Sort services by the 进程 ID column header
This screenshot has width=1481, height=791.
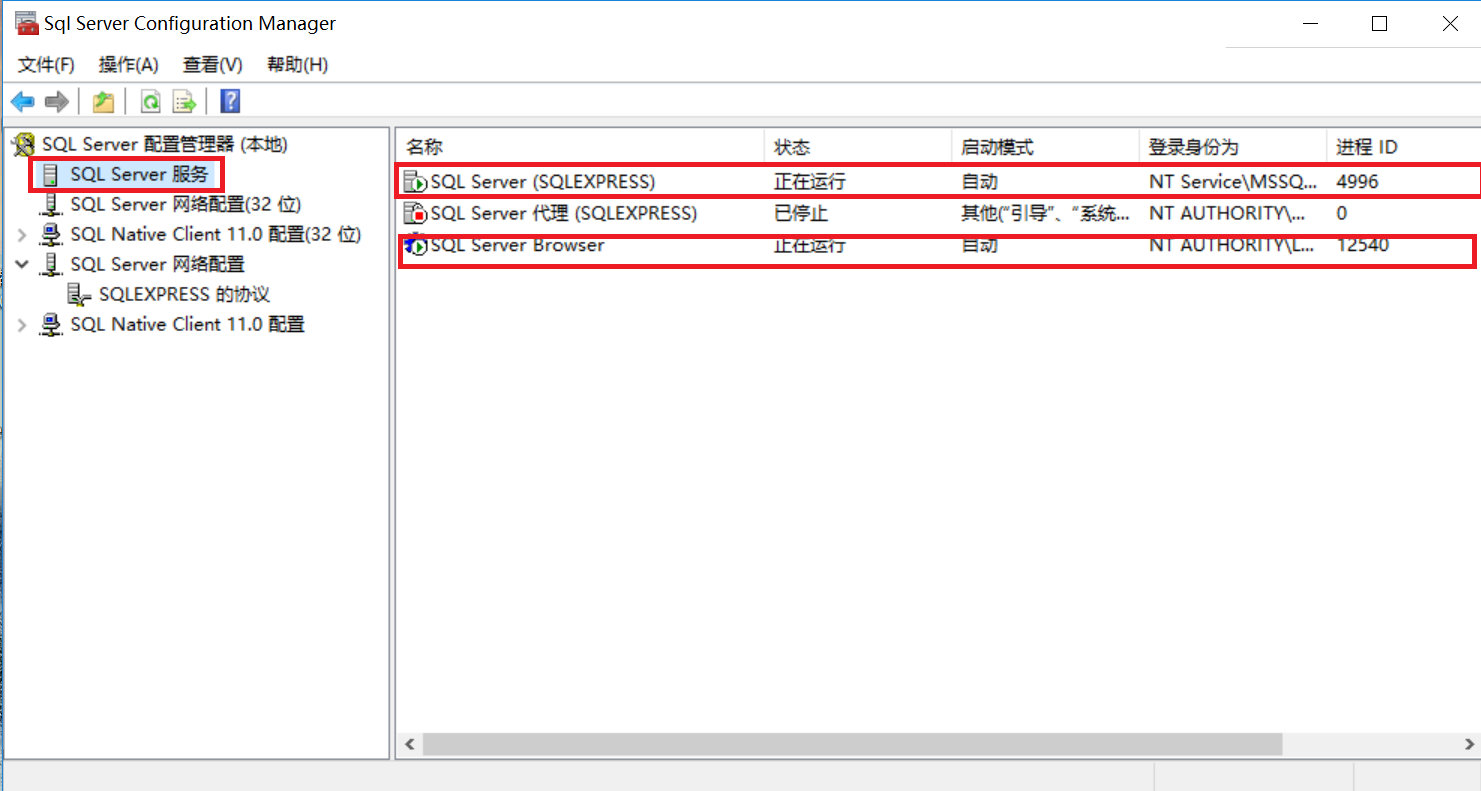tap(1403, 147)
